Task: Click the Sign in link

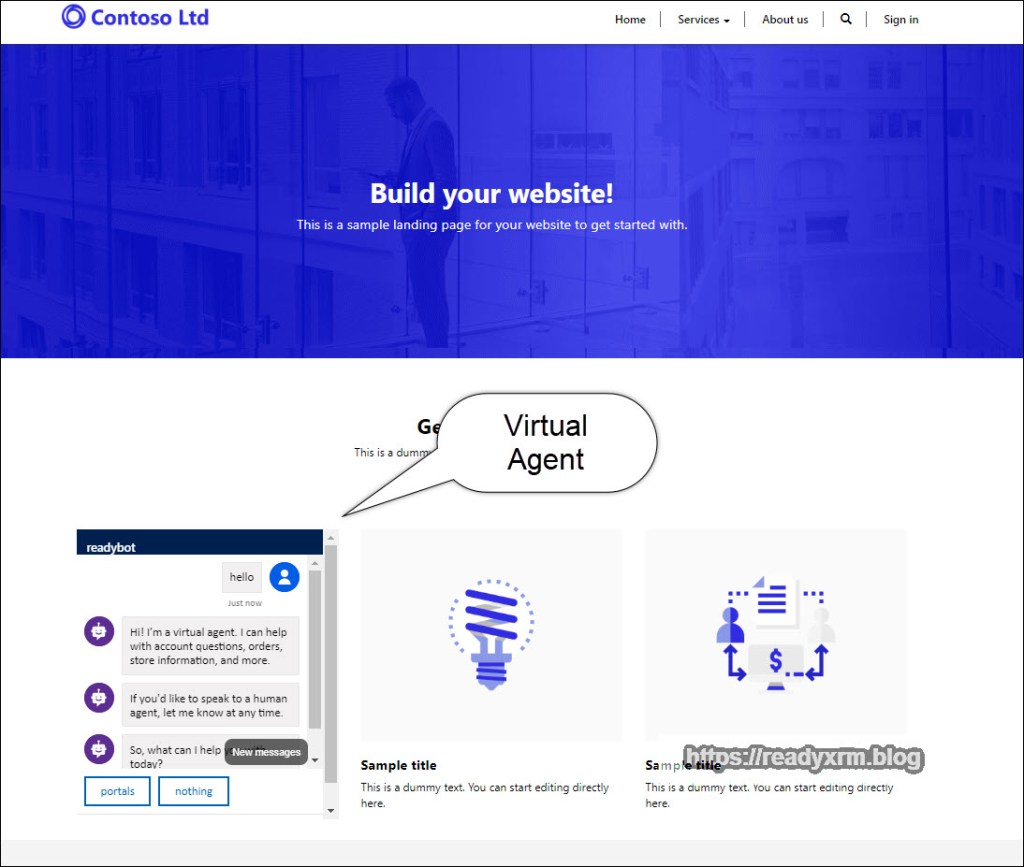Action: tap(901, 20)
